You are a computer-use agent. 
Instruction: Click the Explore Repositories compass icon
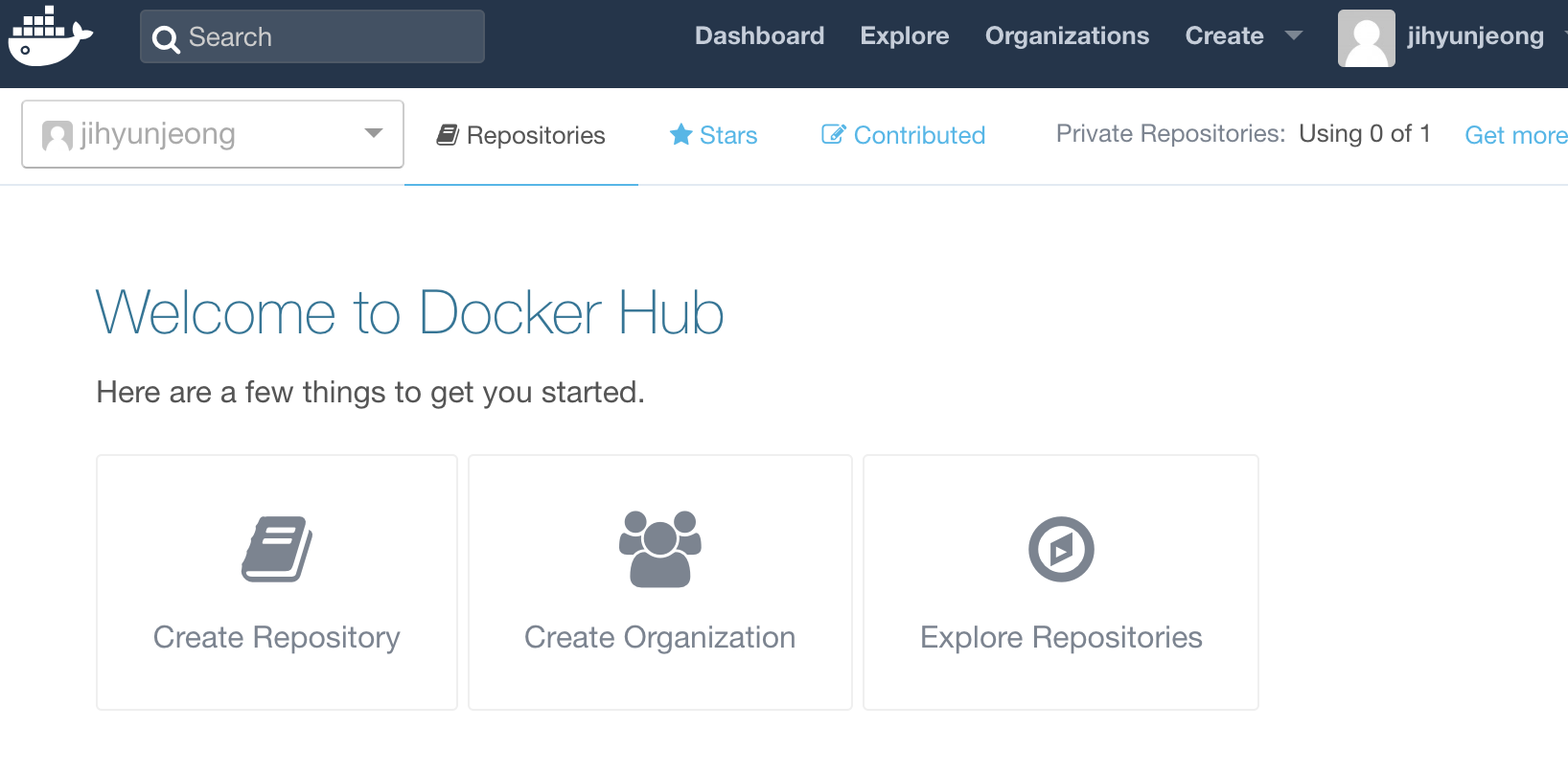tap(1061, 549)
